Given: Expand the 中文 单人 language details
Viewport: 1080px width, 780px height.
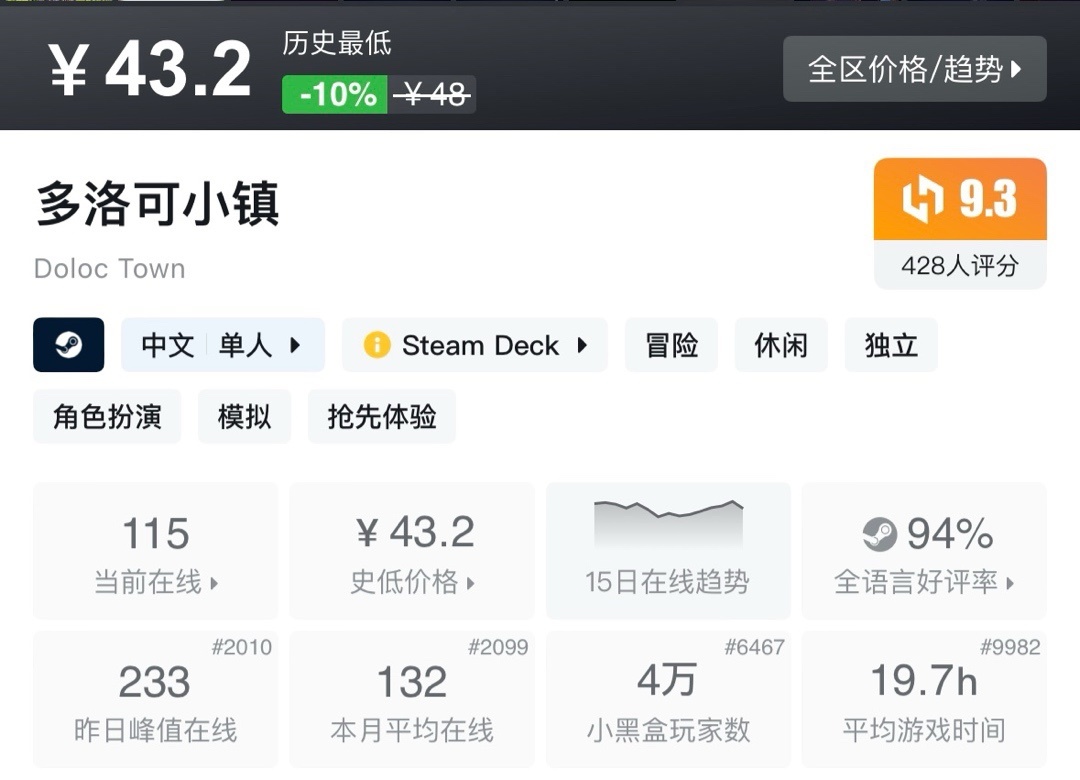Looking at the screenshot, I should click(222, 345).
